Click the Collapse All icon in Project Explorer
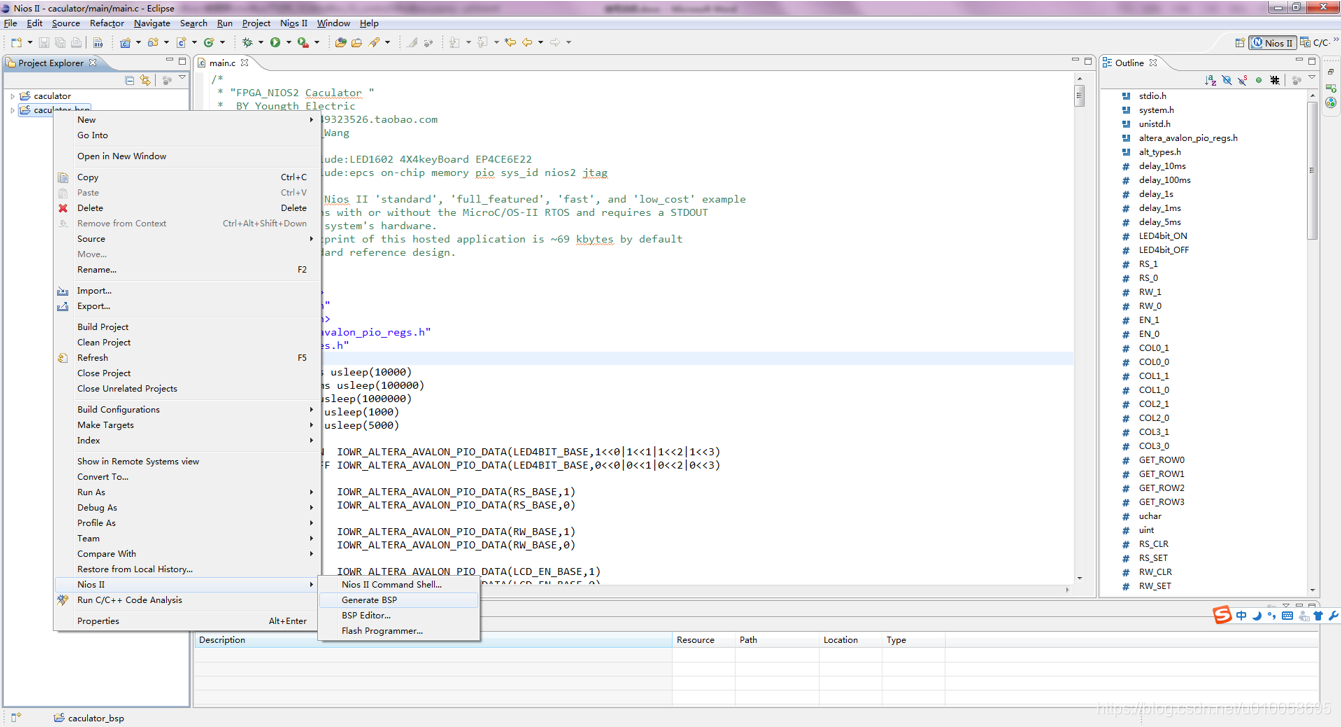1341x727 pixels. click(x=130, y=80)
